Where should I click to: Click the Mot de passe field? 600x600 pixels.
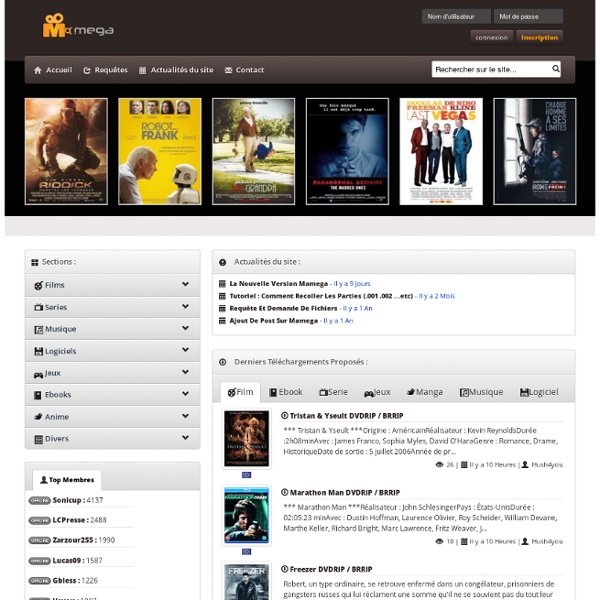(528, 16)
